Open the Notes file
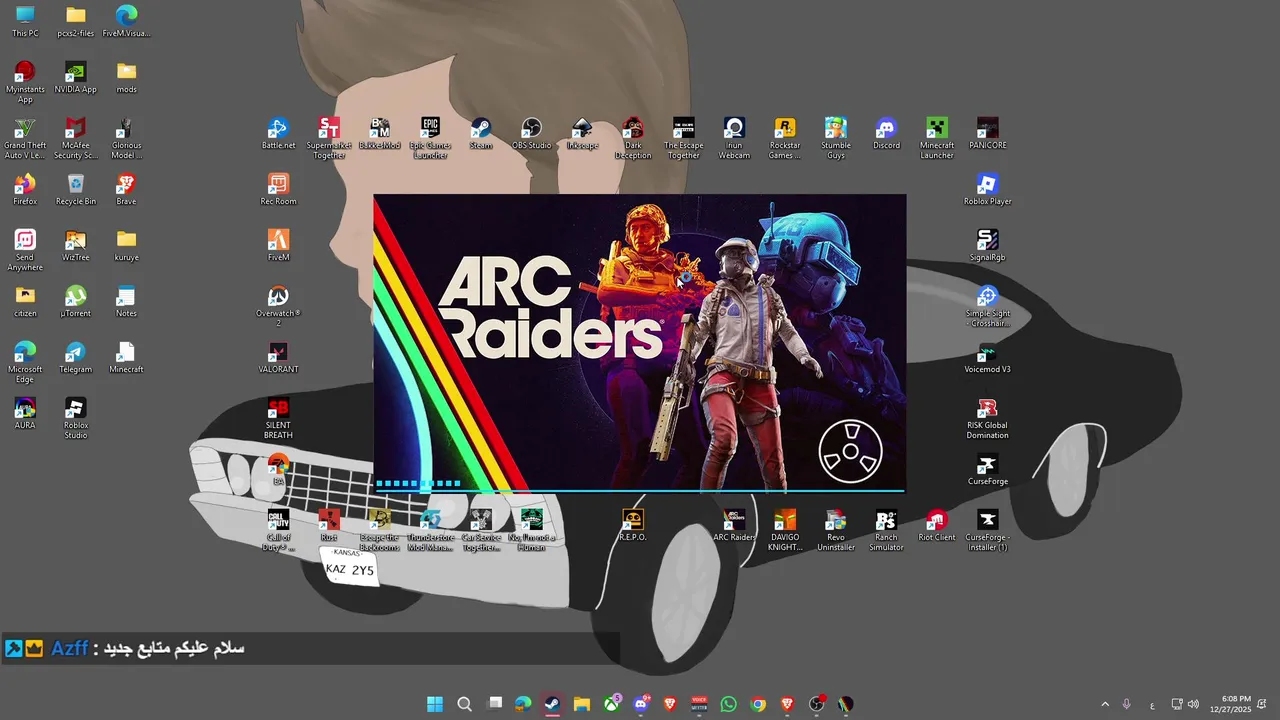This screenshot has width=1280, height=720. pyautogui.click(x=126, y=302)
